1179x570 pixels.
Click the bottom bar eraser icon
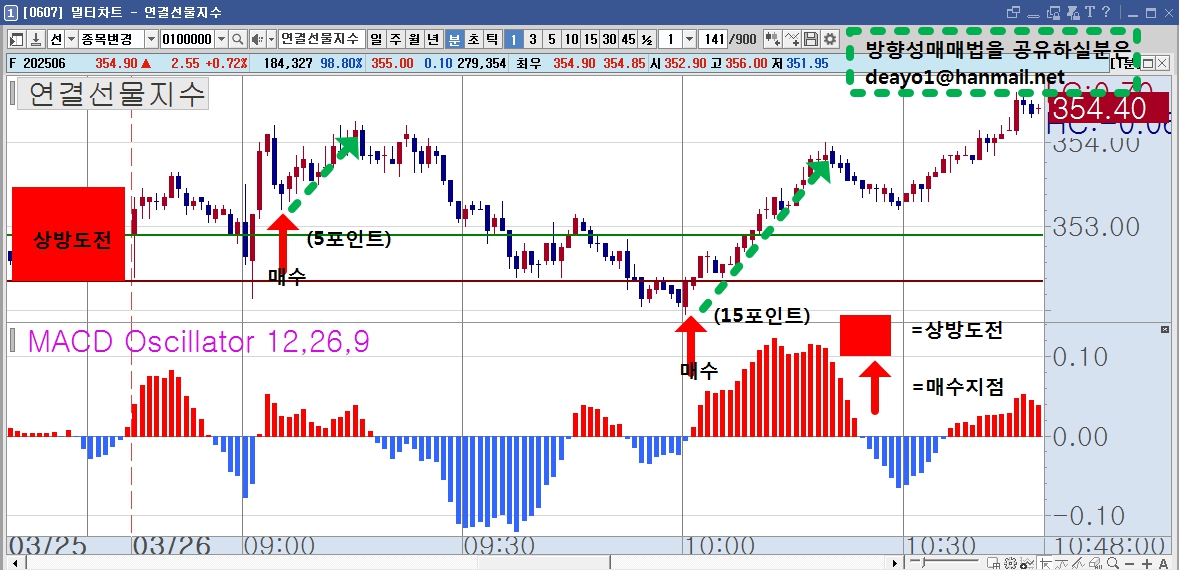[x=1095, y=562]
